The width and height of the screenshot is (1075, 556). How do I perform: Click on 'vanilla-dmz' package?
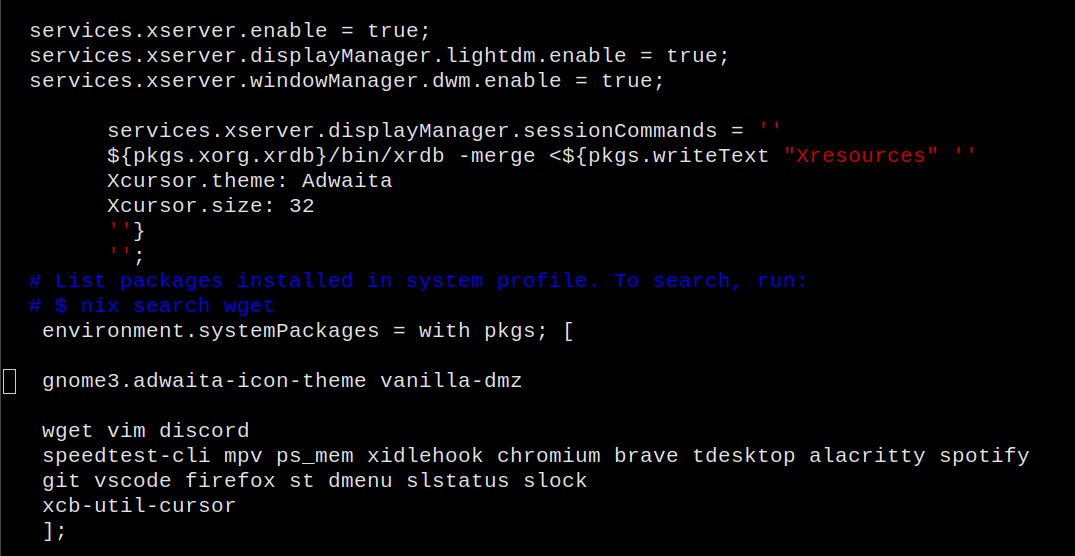(x=451, y=381)
